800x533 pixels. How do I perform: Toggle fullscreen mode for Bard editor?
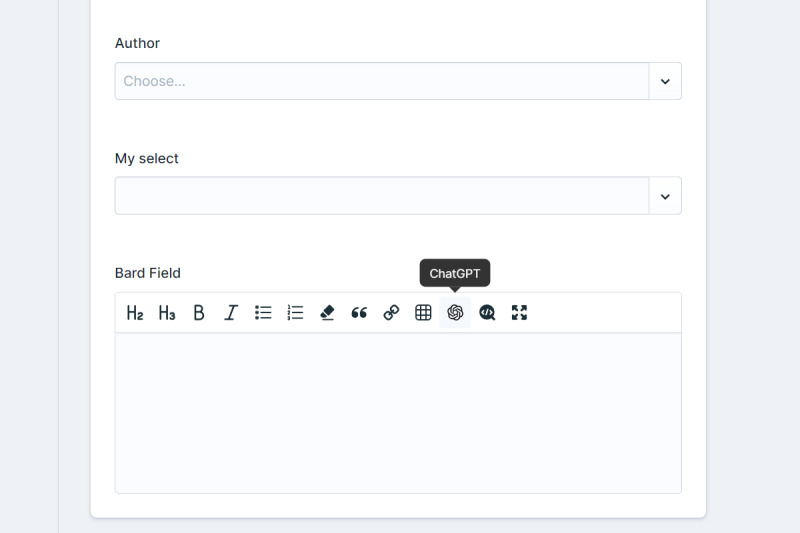(519, 313)
